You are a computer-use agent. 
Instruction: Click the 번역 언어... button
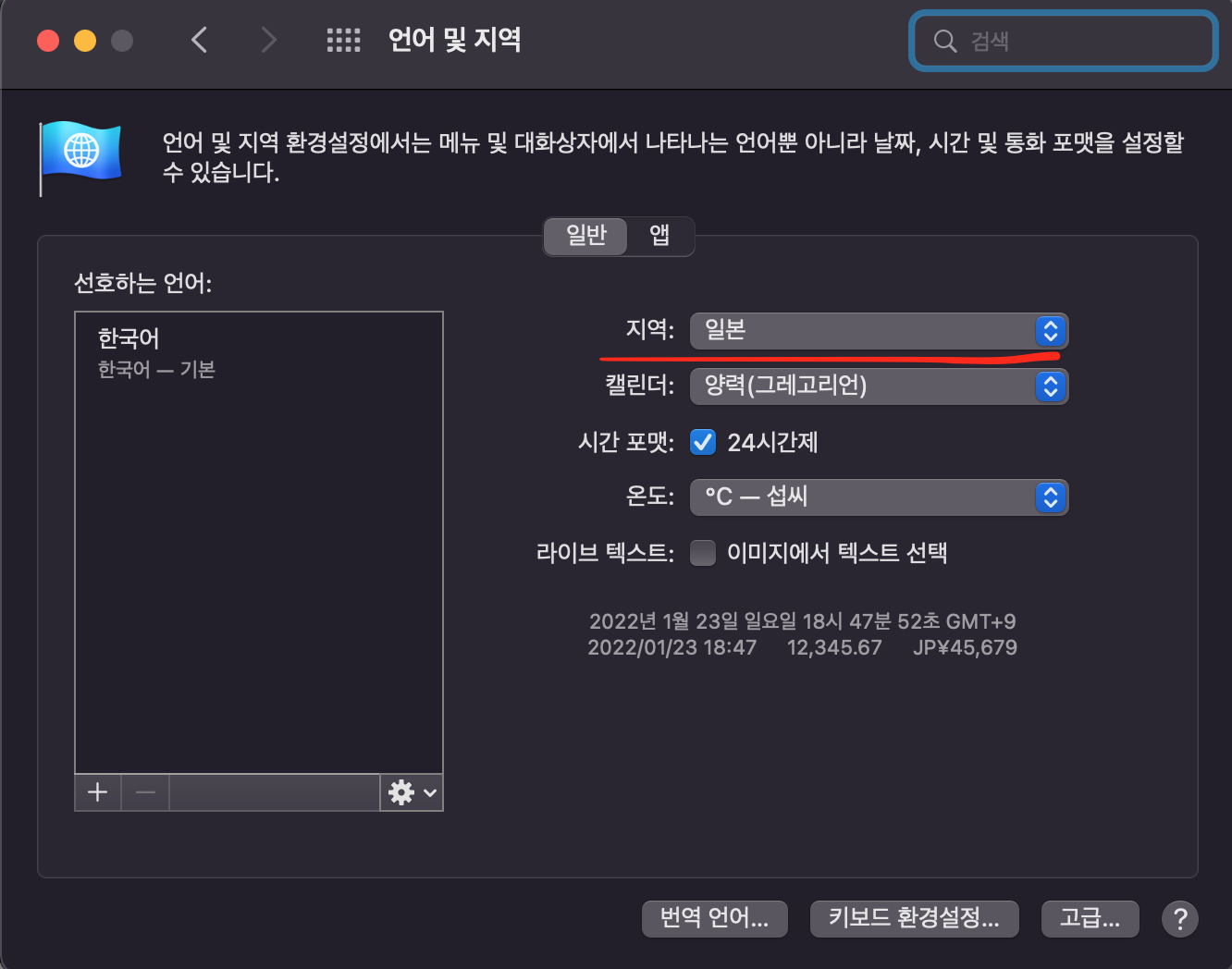(x=714, y=919)
